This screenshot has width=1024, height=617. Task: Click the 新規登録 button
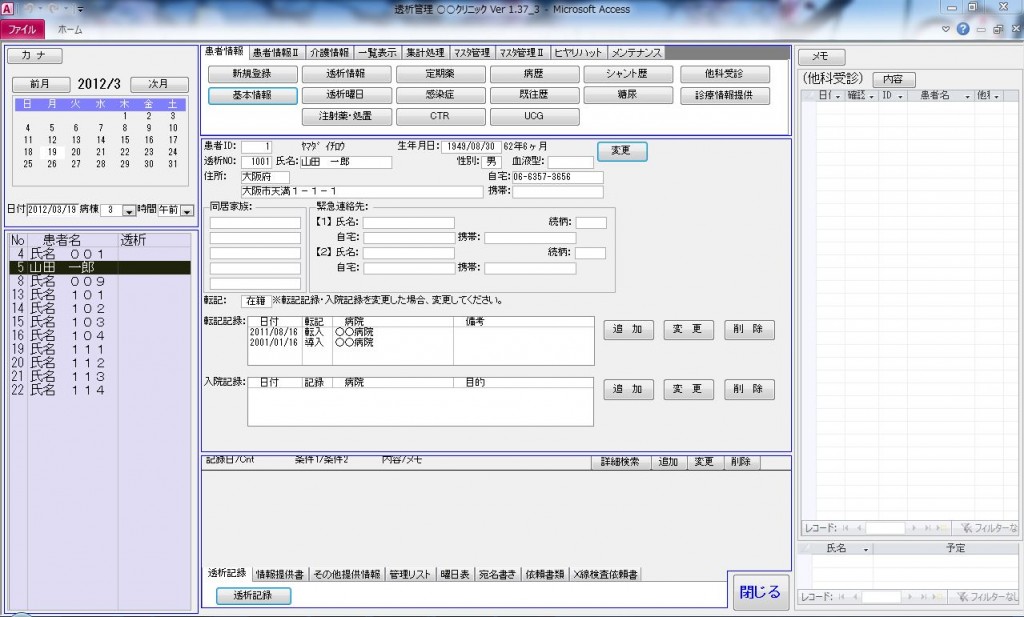pyautogui.click(x=253, y=74)
